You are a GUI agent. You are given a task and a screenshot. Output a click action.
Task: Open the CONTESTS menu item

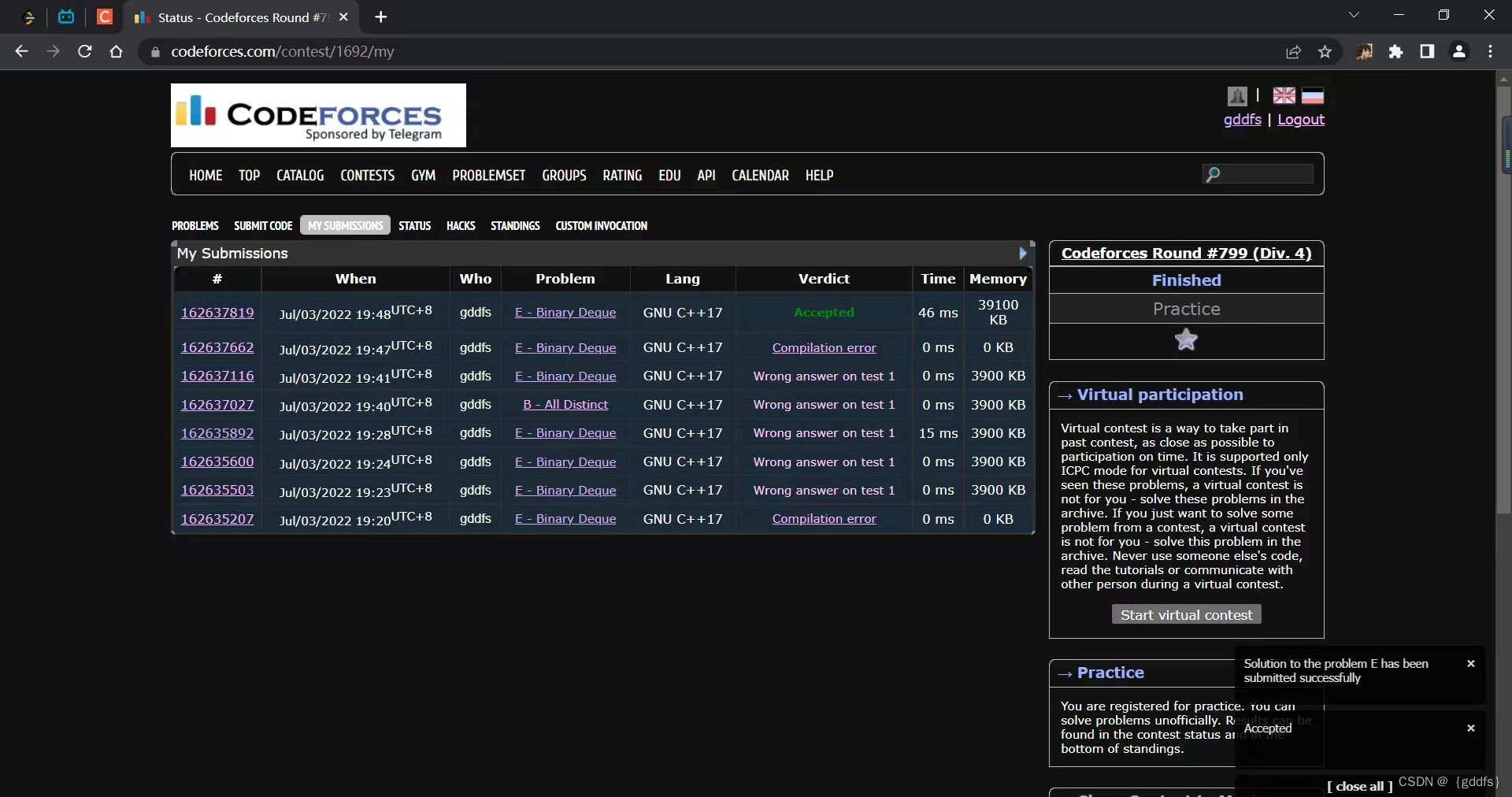pos(367,175)
